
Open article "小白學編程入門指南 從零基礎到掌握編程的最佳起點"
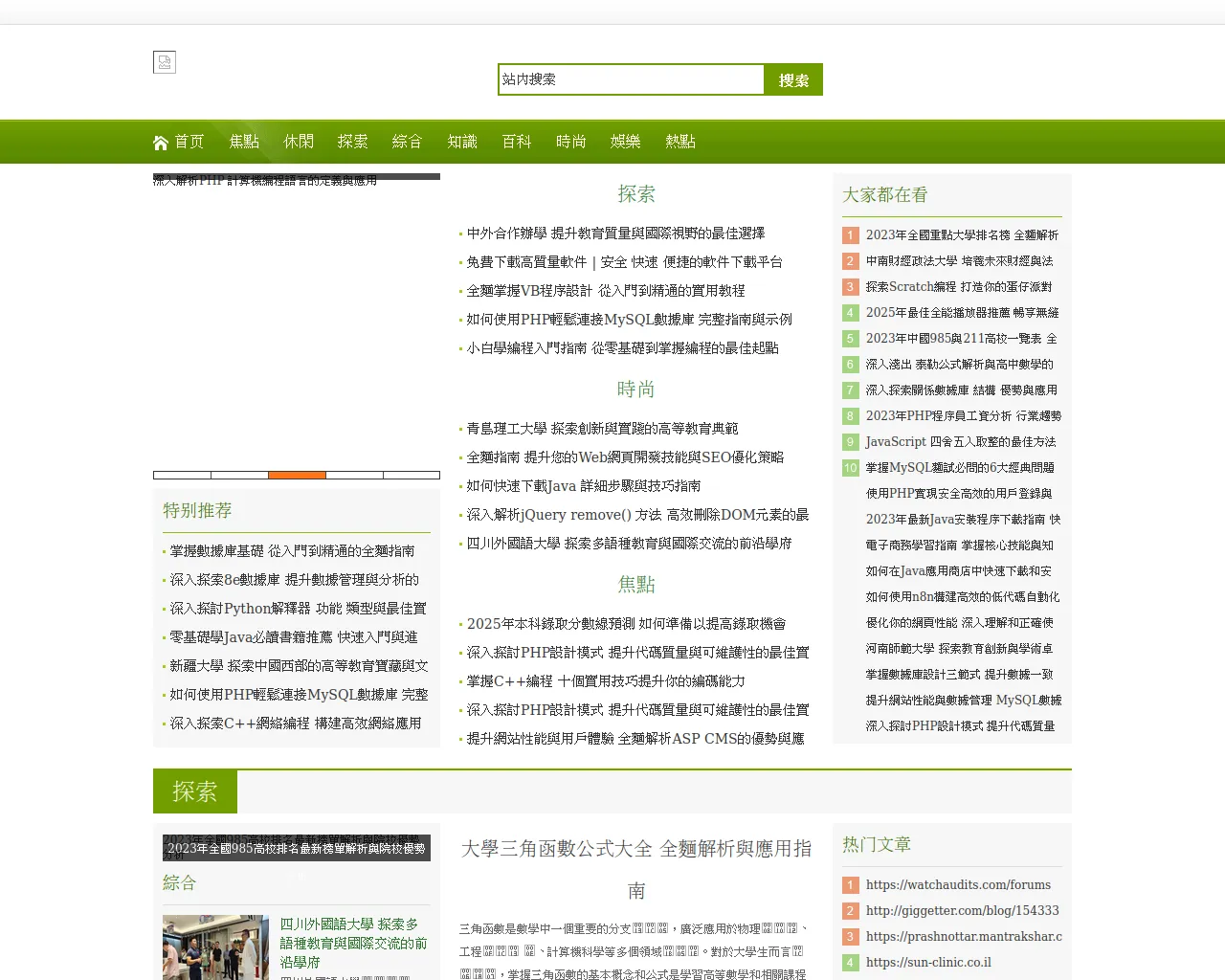[x=623, y=348]
